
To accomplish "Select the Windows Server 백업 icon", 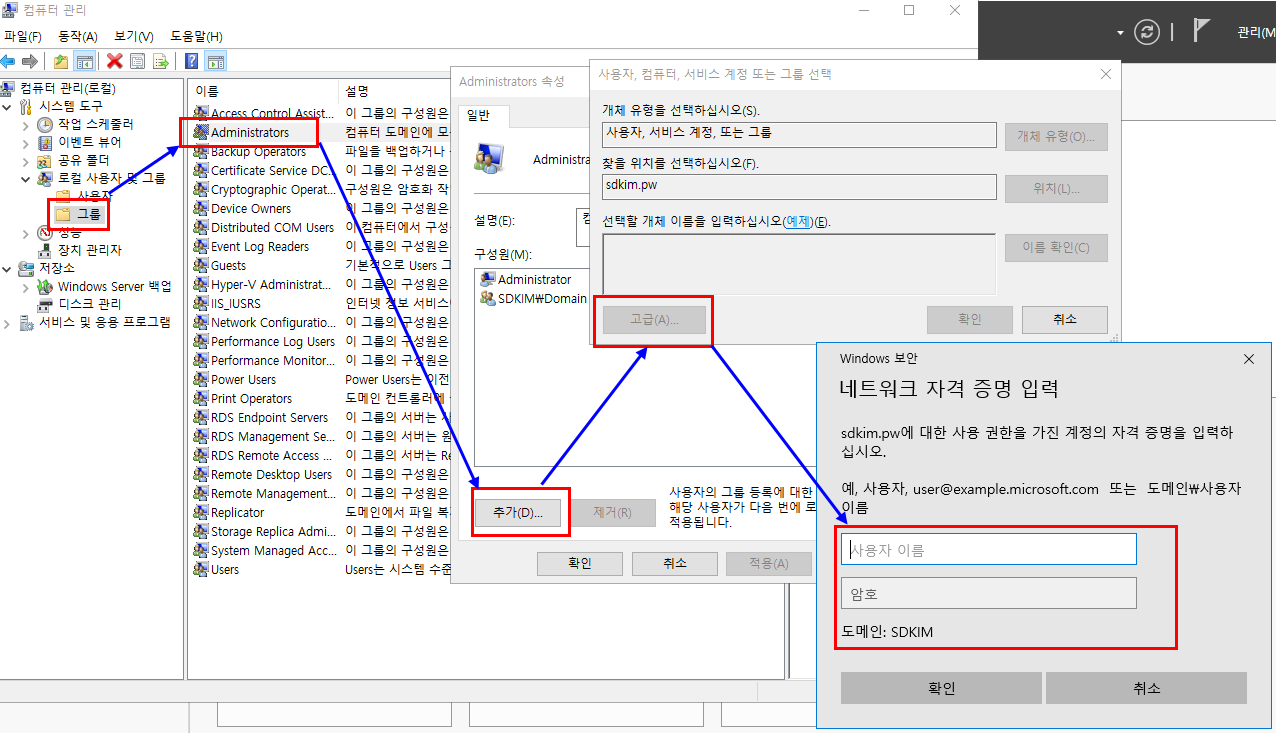I will point(45,286).
